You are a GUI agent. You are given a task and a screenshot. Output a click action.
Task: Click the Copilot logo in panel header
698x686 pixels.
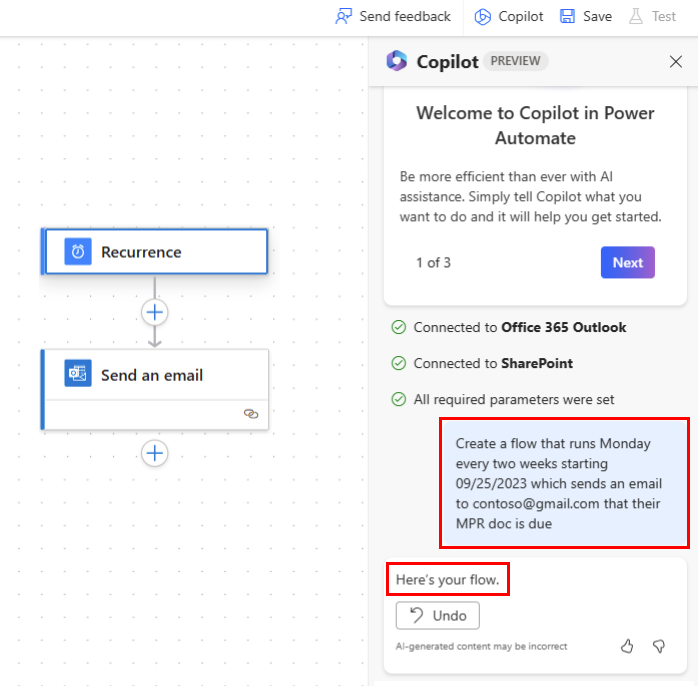coord(397,61)
